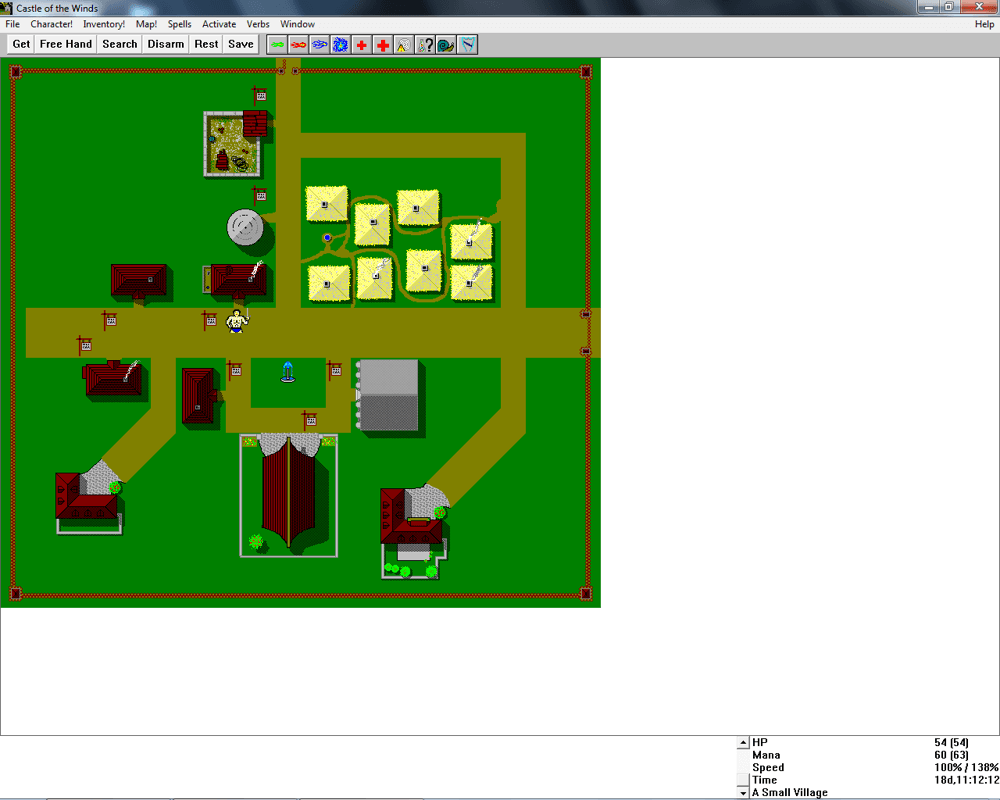
Task: Click the Disarm button
Action: click(x=166, y=44)
